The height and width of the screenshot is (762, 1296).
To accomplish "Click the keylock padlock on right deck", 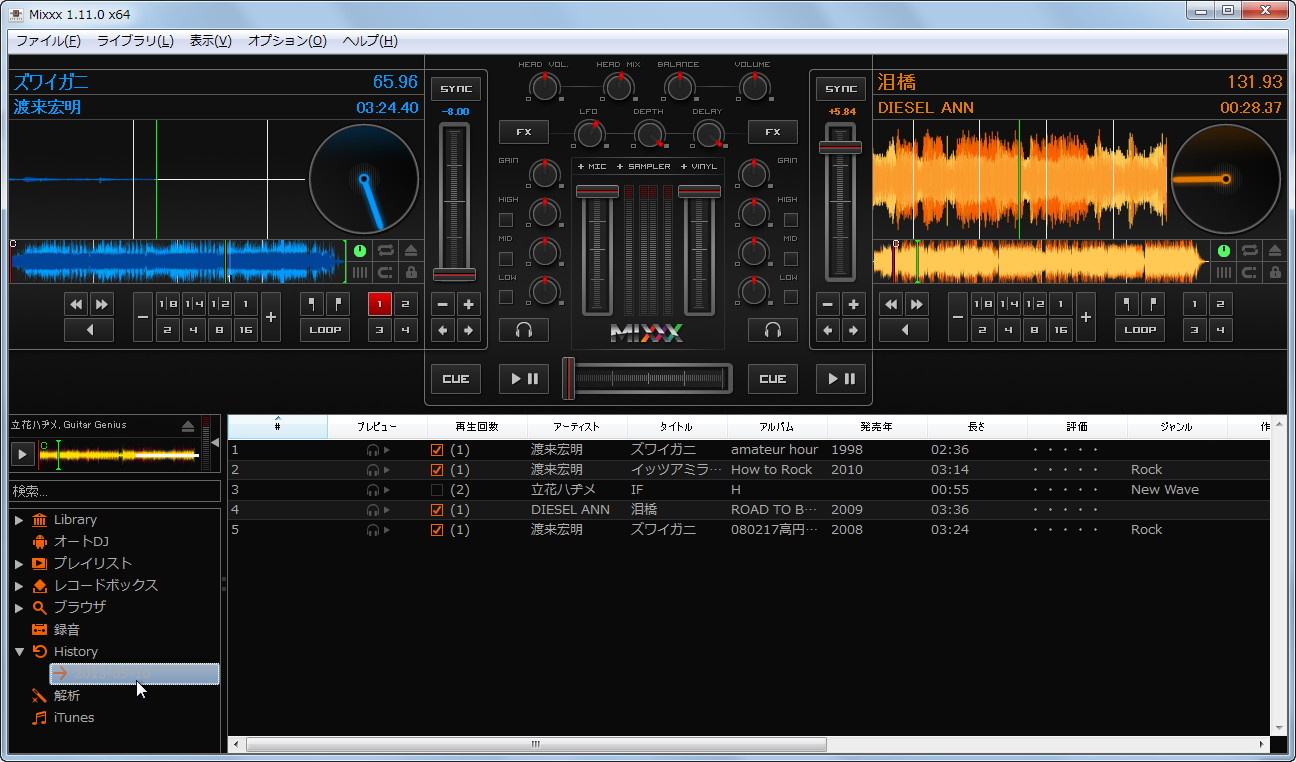I will [1274, 272].
